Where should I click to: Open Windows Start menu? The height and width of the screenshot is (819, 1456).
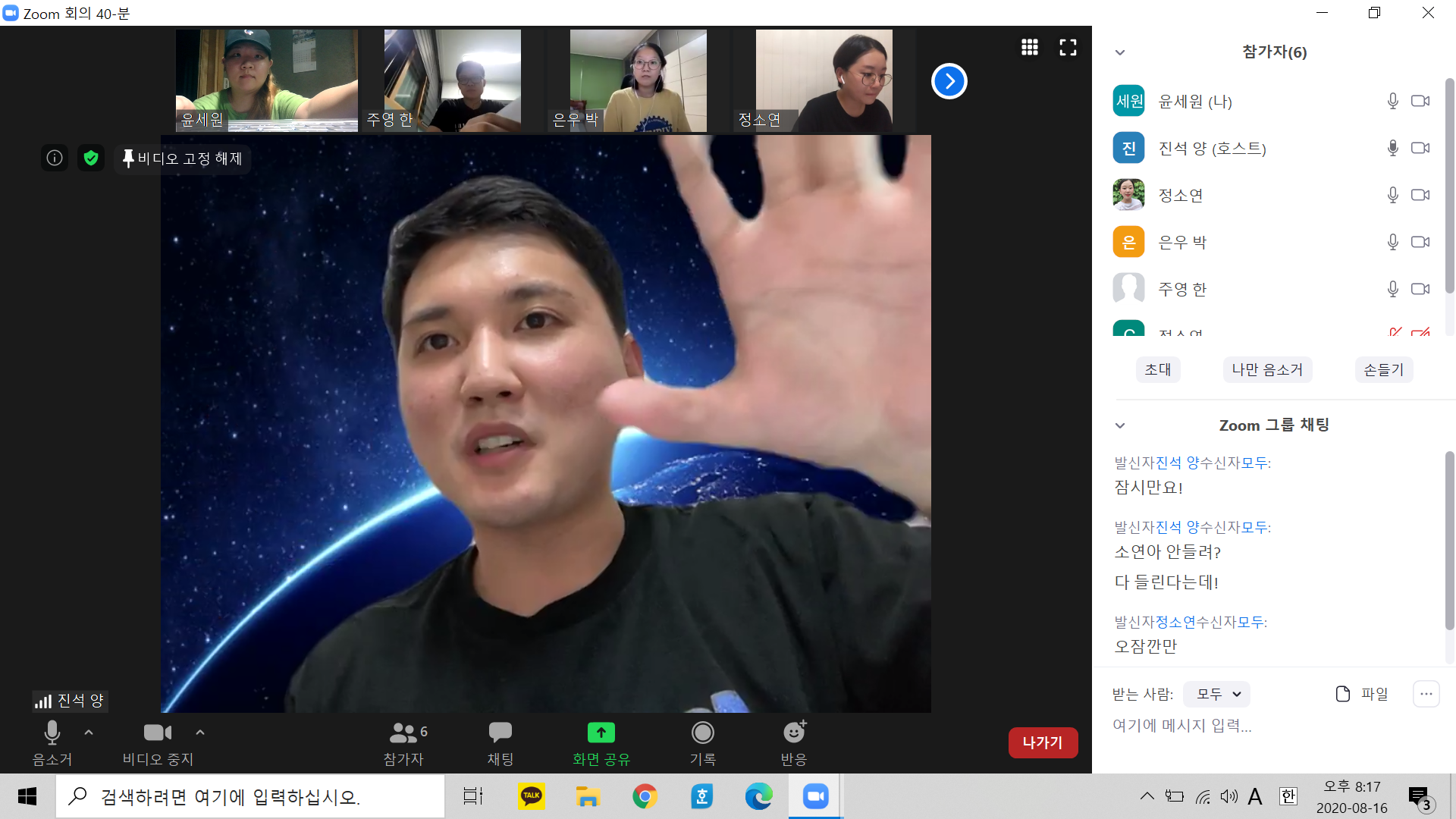27,796
